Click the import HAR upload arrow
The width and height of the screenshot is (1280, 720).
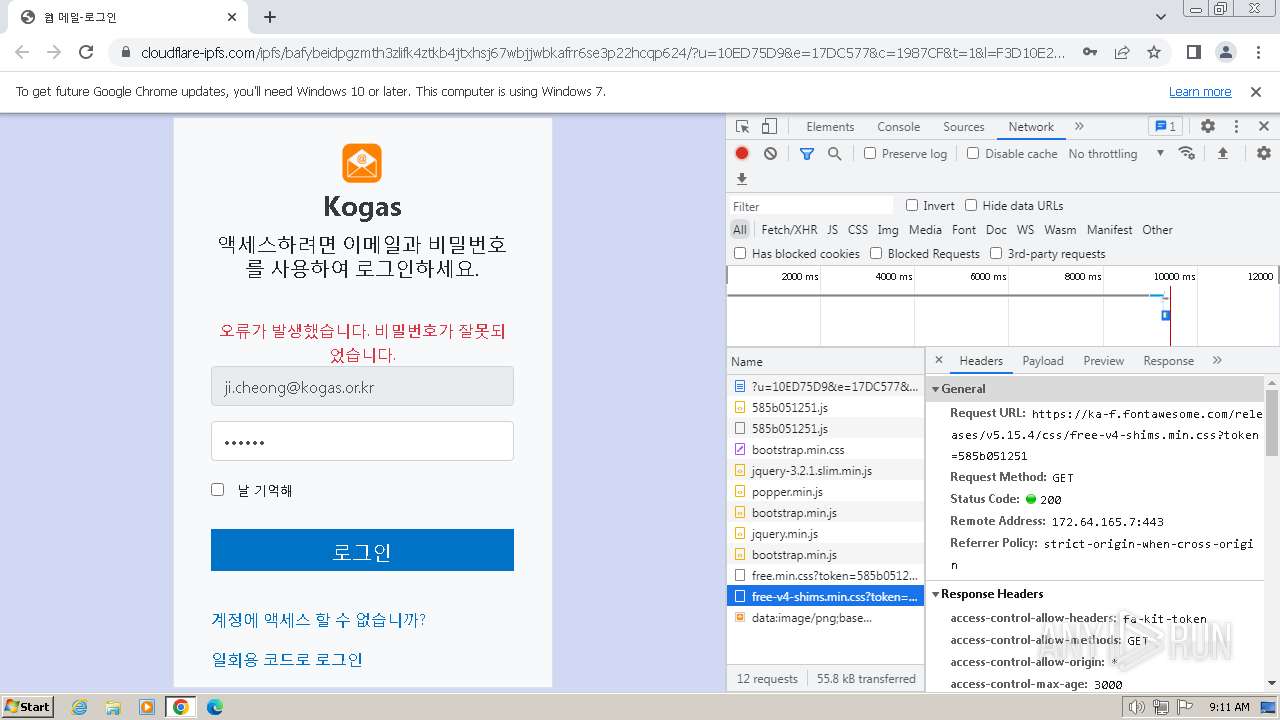click(x=1222, y=153)
